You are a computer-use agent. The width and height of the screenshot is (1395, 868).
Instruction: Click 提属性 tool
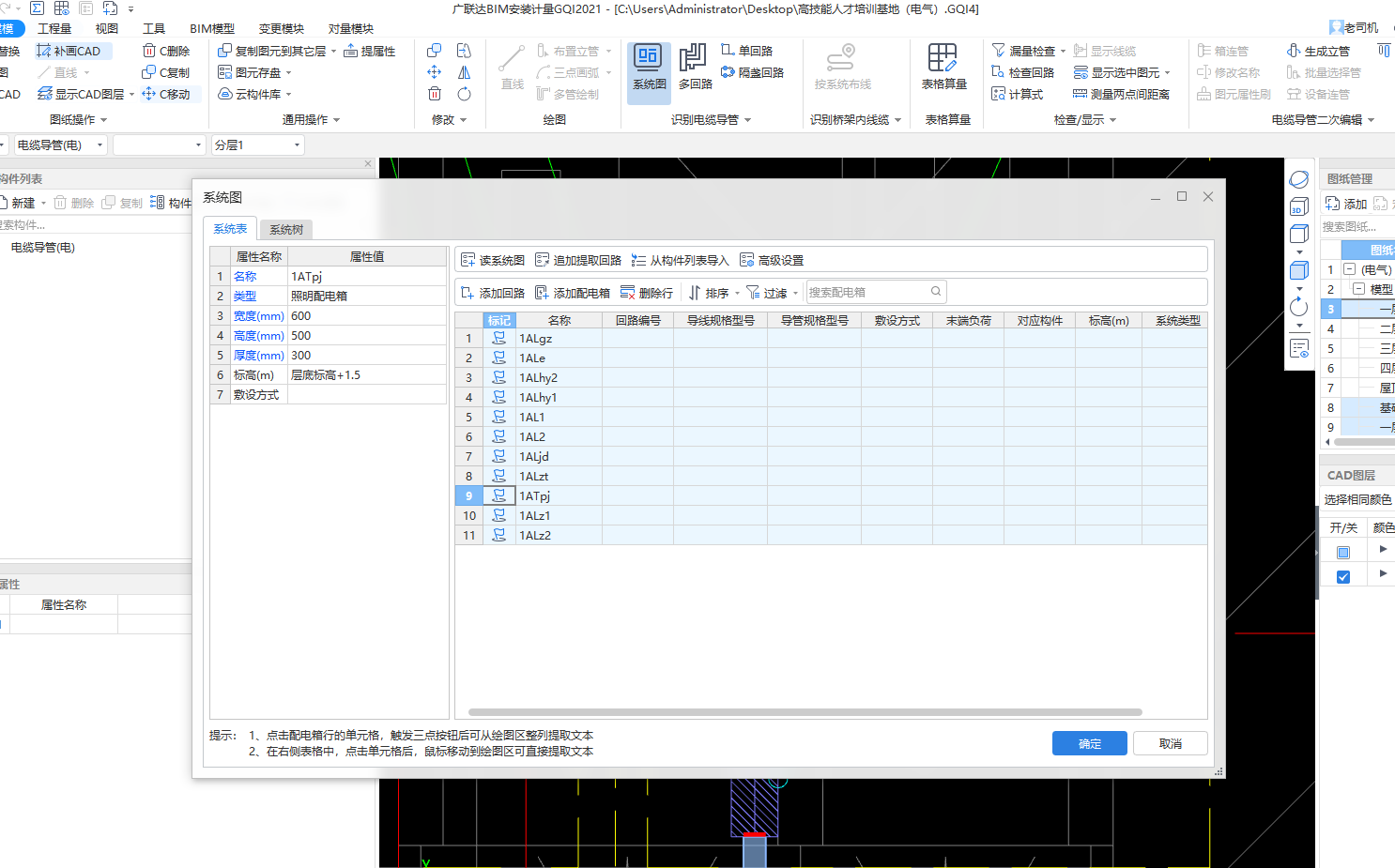tap(370, 51)
